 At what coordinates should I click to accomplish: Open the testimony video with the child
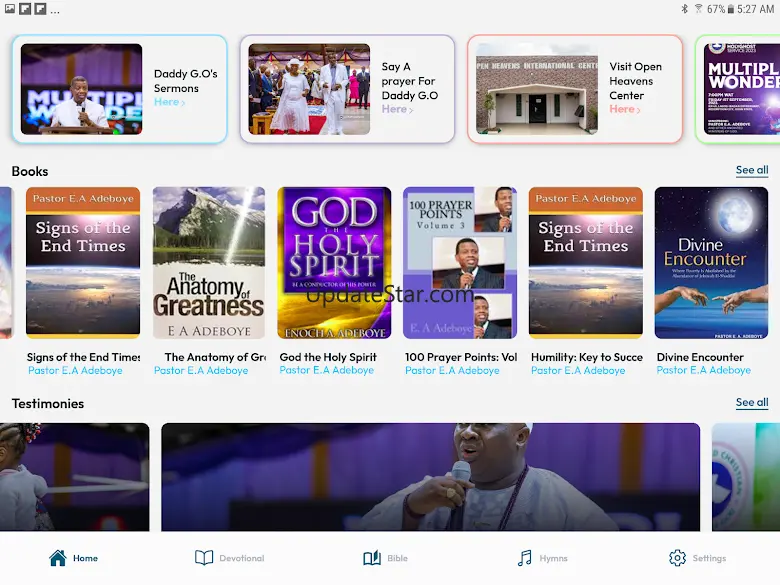point(75,477)
